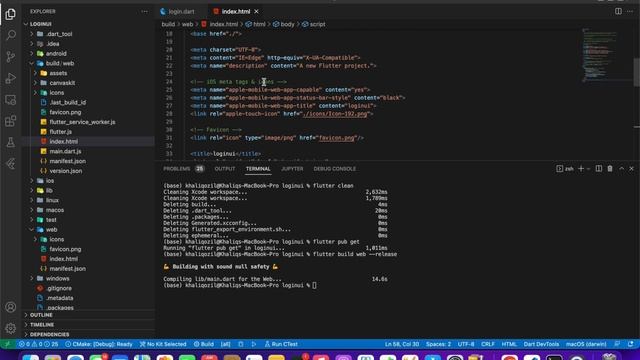
Task: Open notifications bell in status bar
Action: 631,344
